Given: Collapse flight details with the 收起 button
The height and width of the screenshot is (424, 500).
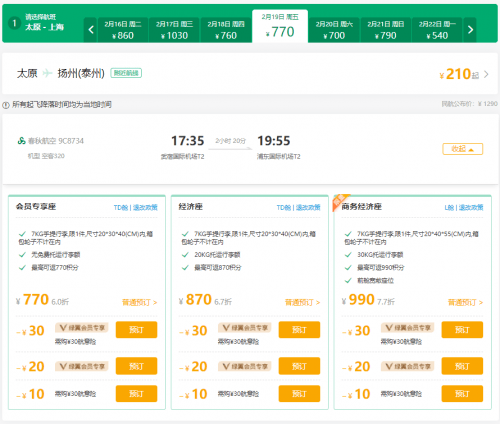Looking at the screenshot, I should coord(463,149).
